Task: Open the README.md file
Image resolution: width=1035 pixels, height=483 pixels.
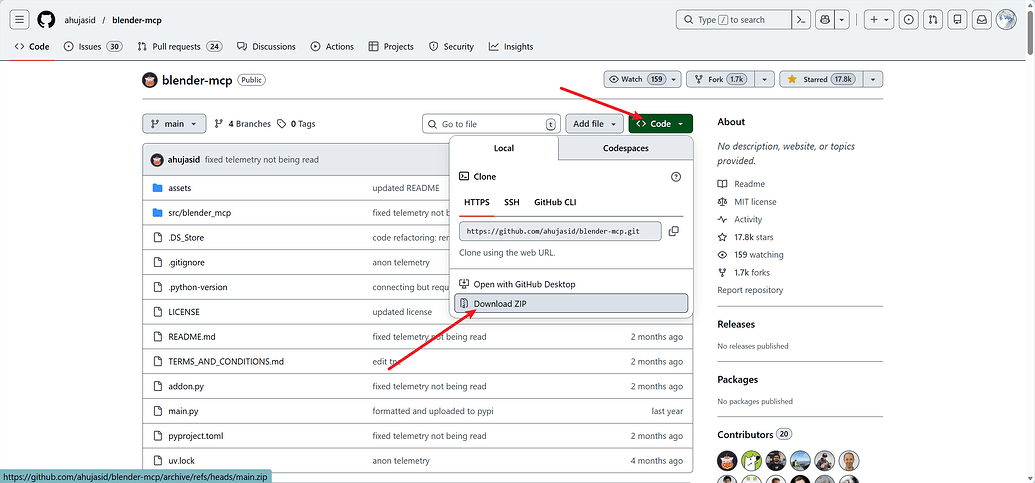Action: (192, 337)
